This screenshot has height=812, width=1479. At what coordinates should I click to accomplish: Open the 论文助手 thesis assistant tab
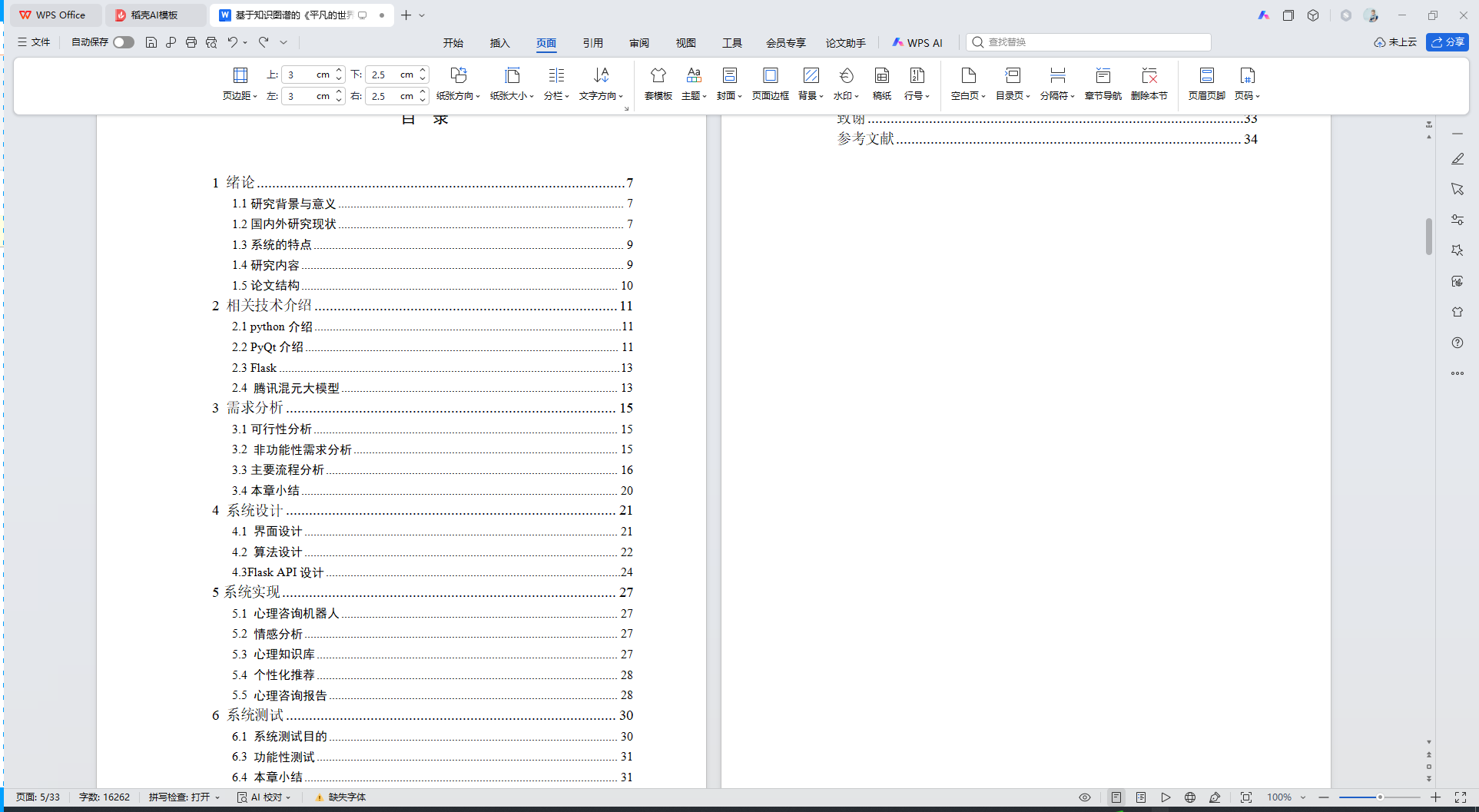click(846, 43)
